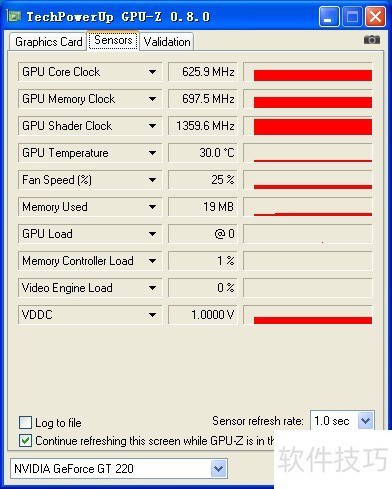Close the GPU-Z window
Viewport: 392px width, 489px height.
click(x=375, y=17)
